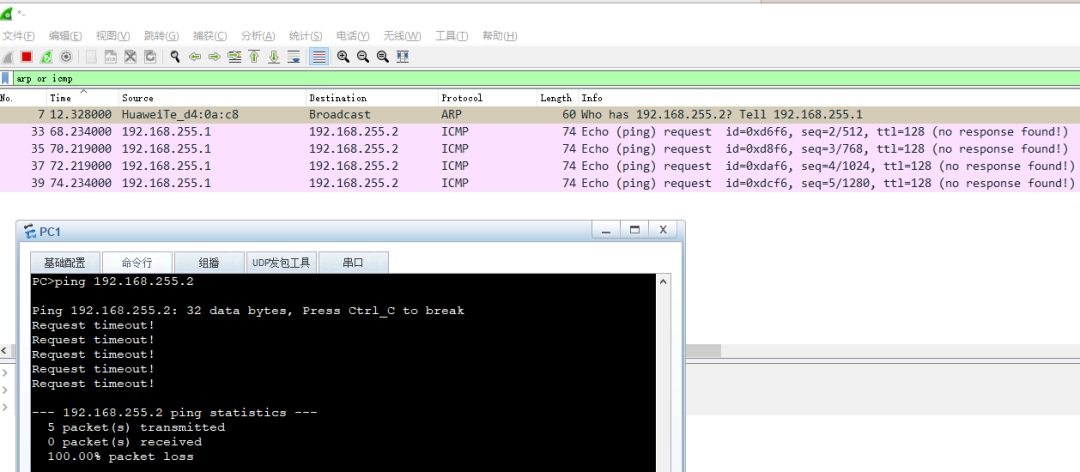This screenshot has width=1080, height=472.
Task: Select ICMP packet 35 with seq=3/768
Action: coord(540,149)
